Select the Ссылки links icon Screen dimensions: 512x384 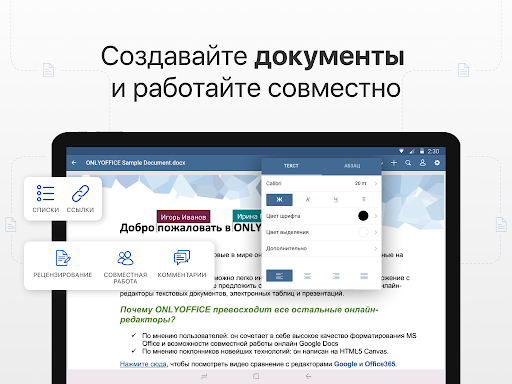click(x=80, y=193)
